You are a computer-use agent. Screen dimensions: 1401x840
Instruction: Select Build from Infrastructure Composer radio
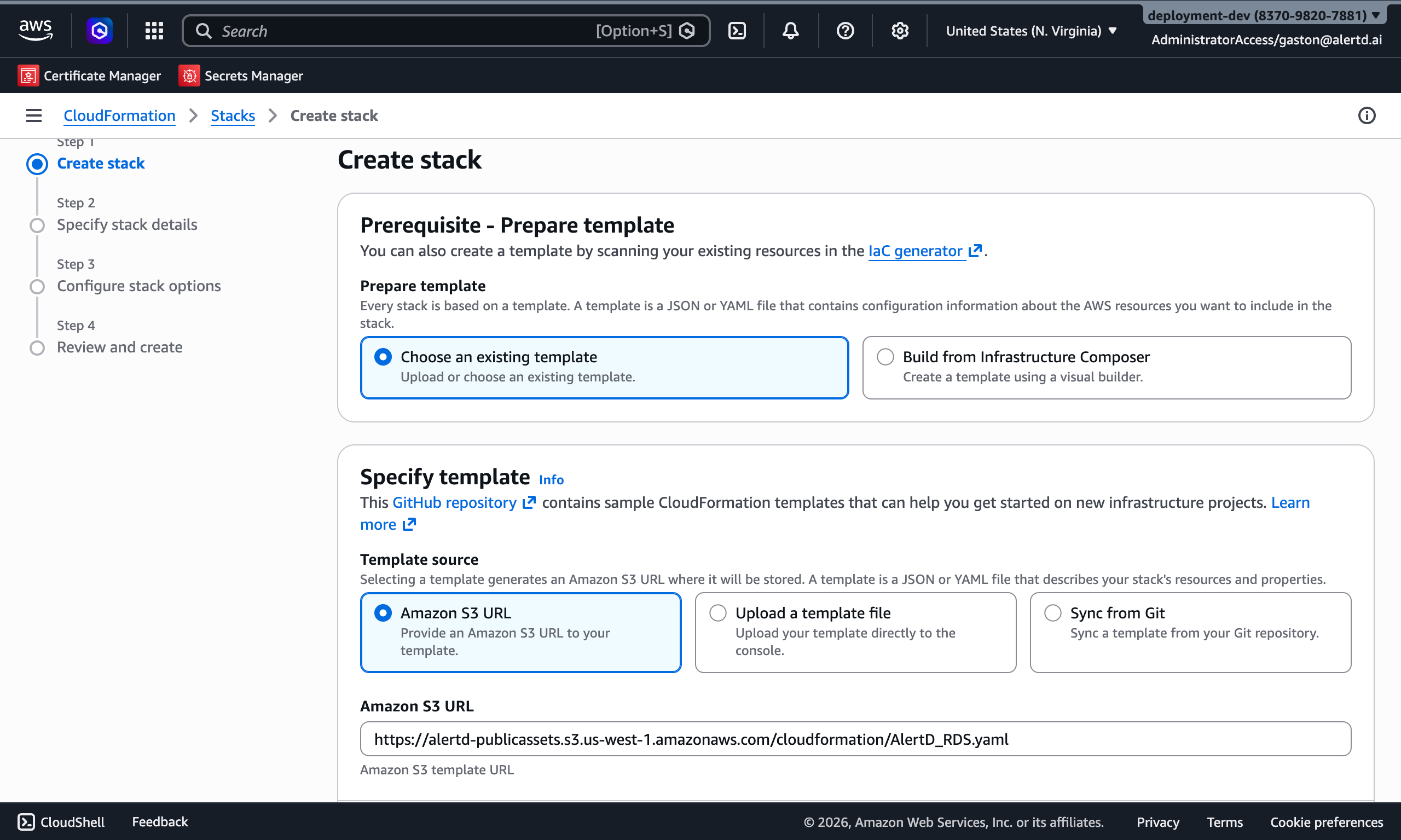[x=885, y=357]
